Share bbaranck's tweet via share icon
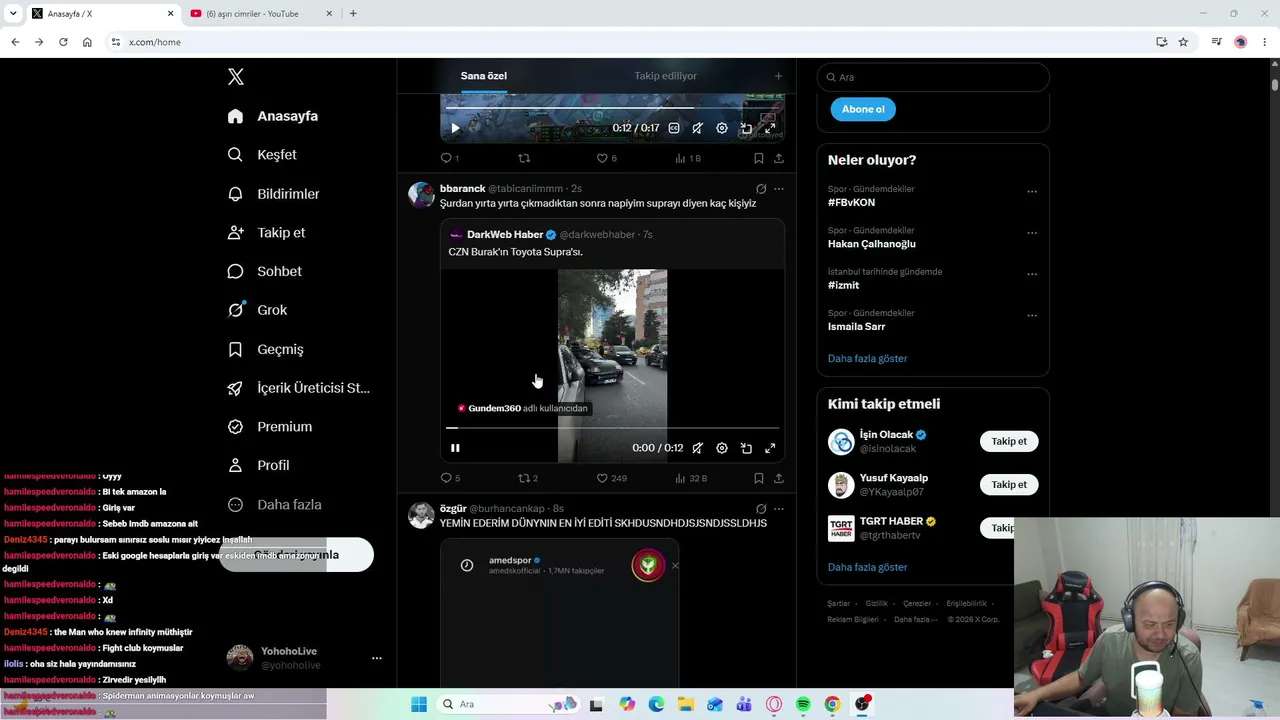 (x=779, y=478)
